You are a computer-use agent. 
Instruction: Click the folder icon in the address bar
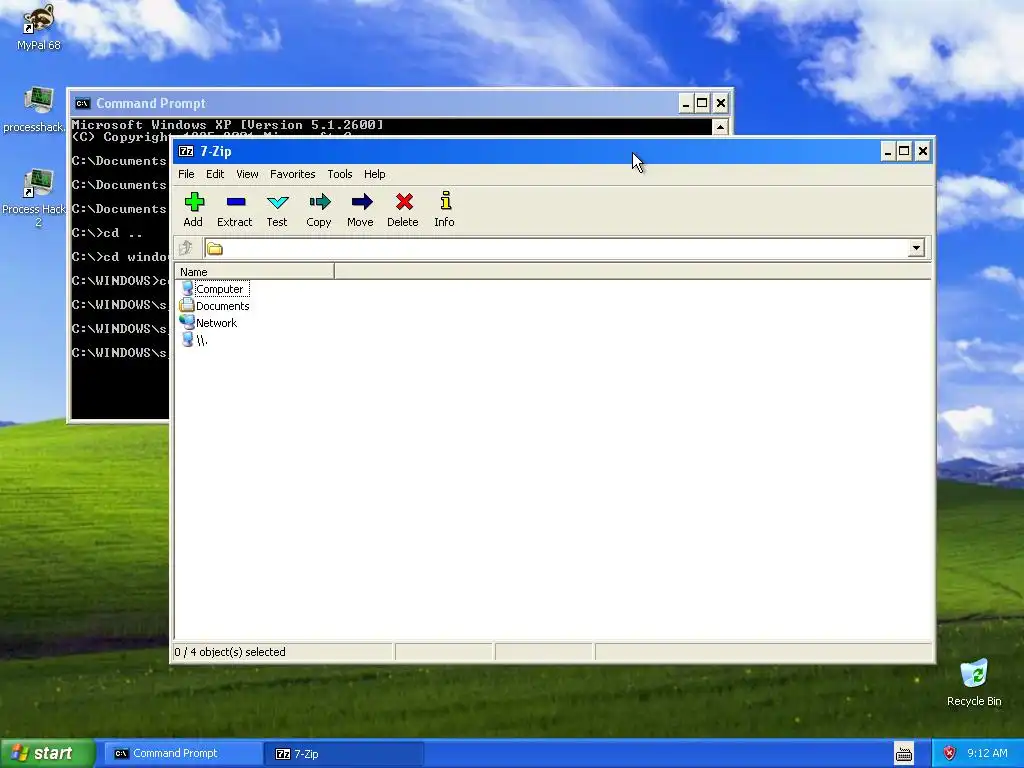tap(215, 249)
